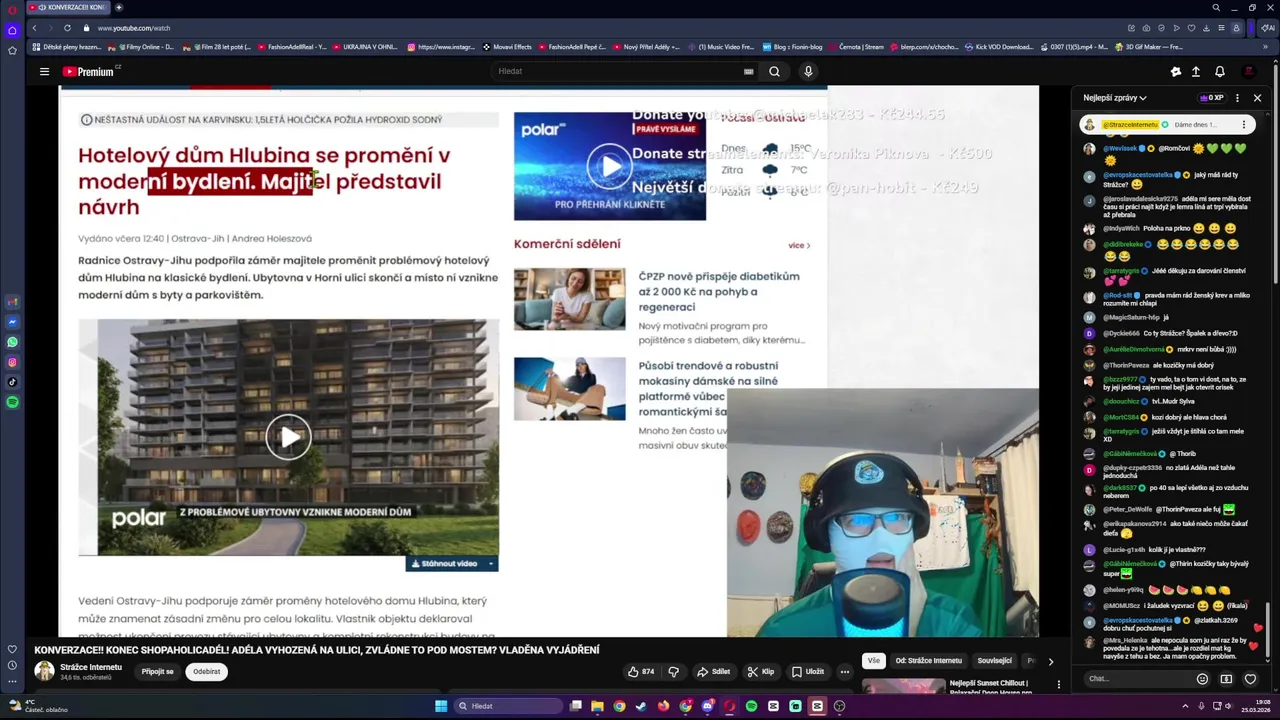This screenshot has width=1280, height=720.
Task: Open the YouTube account avatar menu
Action: pos(1248,71)
